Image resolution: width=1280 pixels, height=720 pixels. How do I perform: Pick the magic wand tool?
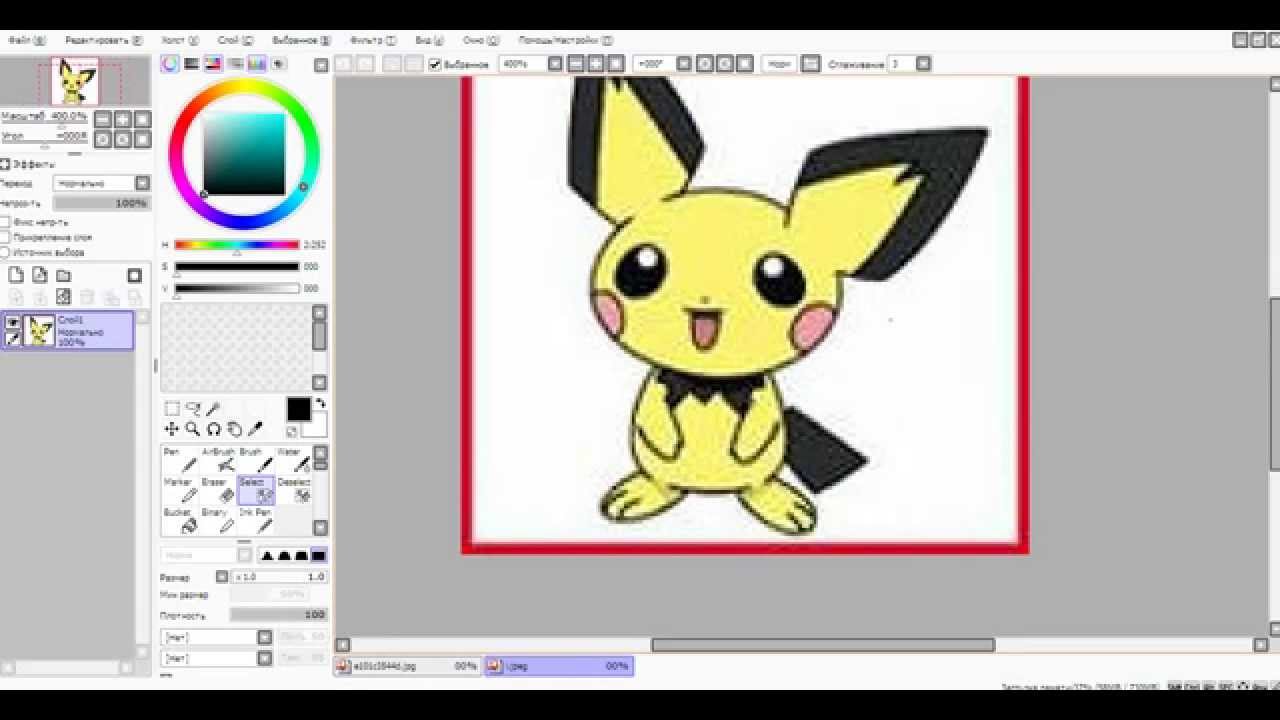pyautogui.click(x=213, y=409)
